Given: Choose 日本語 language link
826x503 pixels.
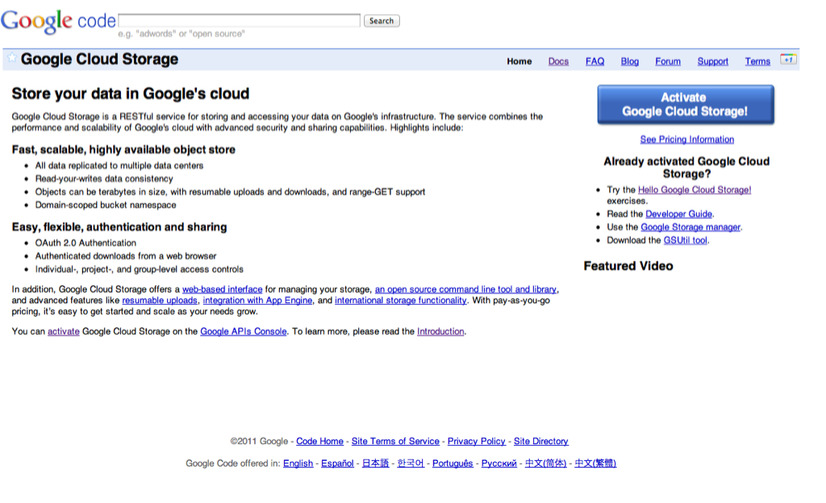Looking at the screenshot, I should (375, 463).
